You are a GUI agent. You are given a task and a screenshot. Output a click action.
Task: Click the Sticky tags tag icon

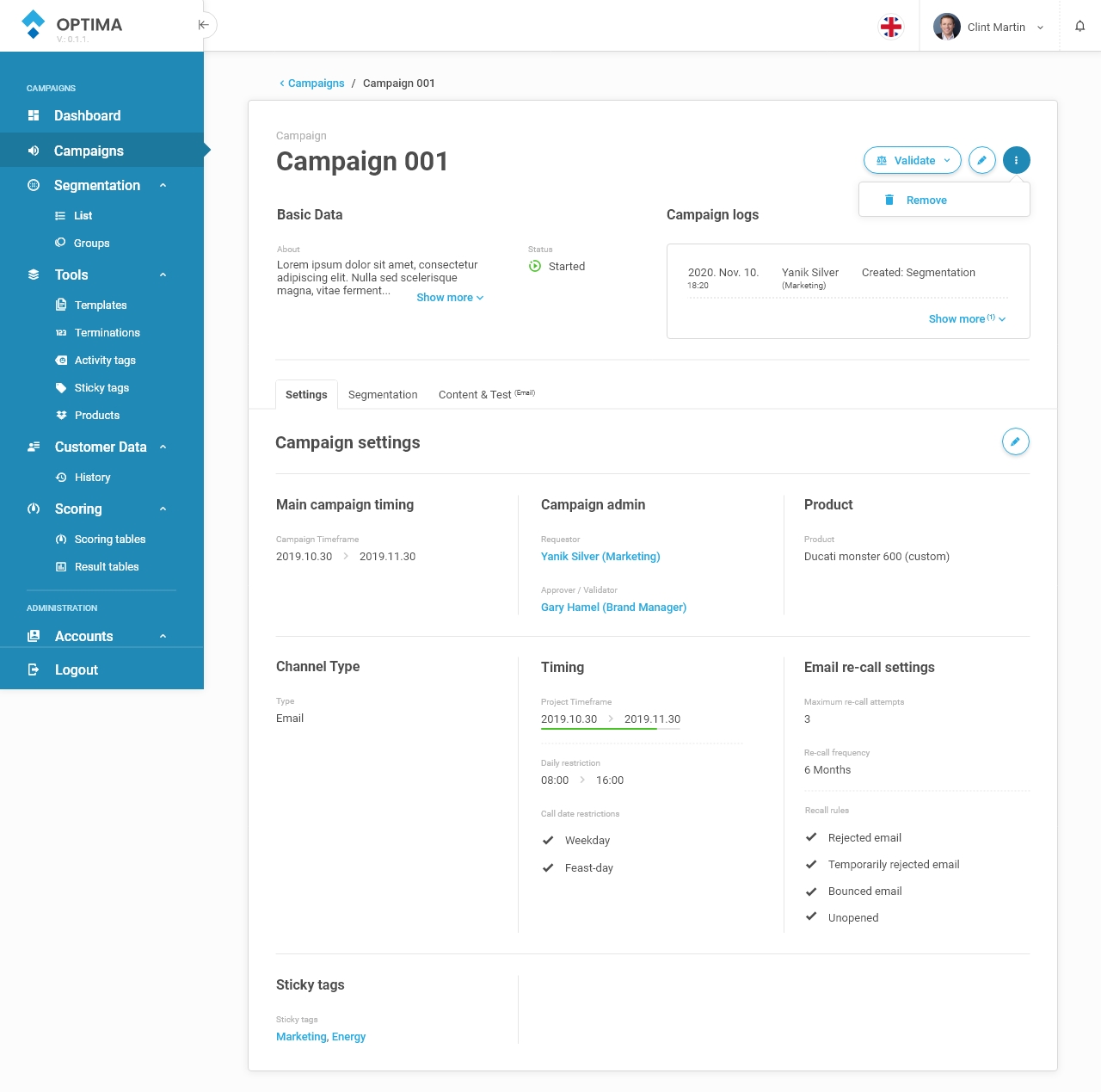coord(61,387)
